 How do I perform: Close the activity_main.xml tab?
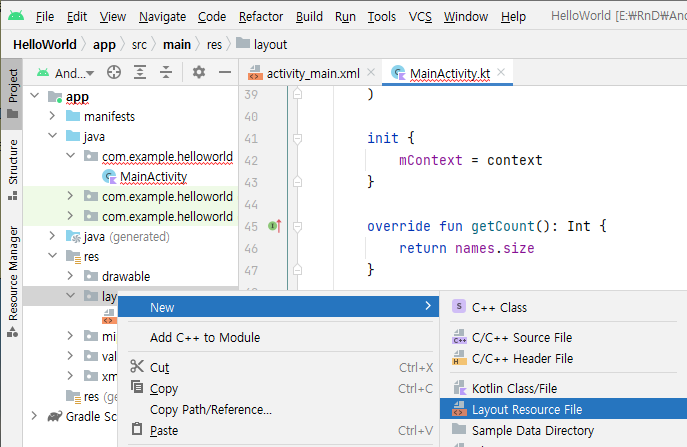[371, 72]
